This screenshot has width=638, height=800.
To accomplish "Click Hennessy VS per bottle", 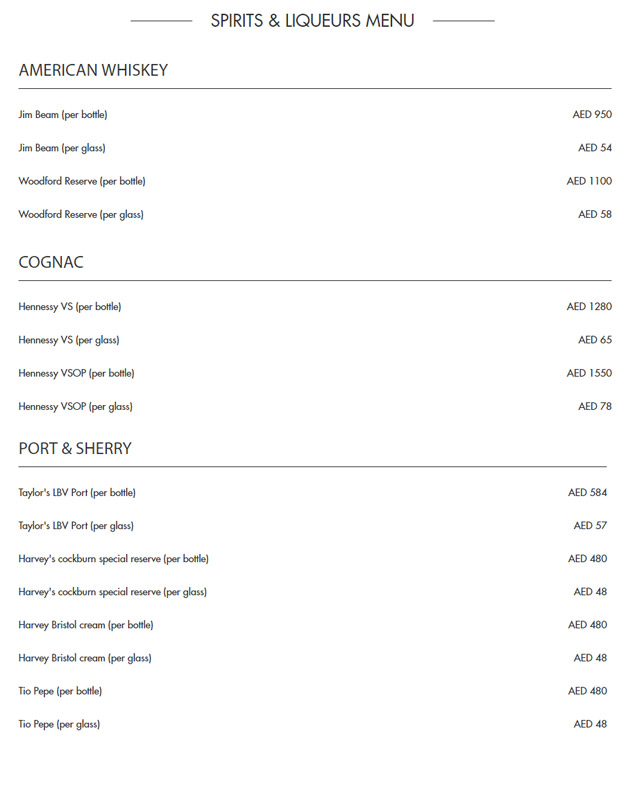I will click(70, 307).
